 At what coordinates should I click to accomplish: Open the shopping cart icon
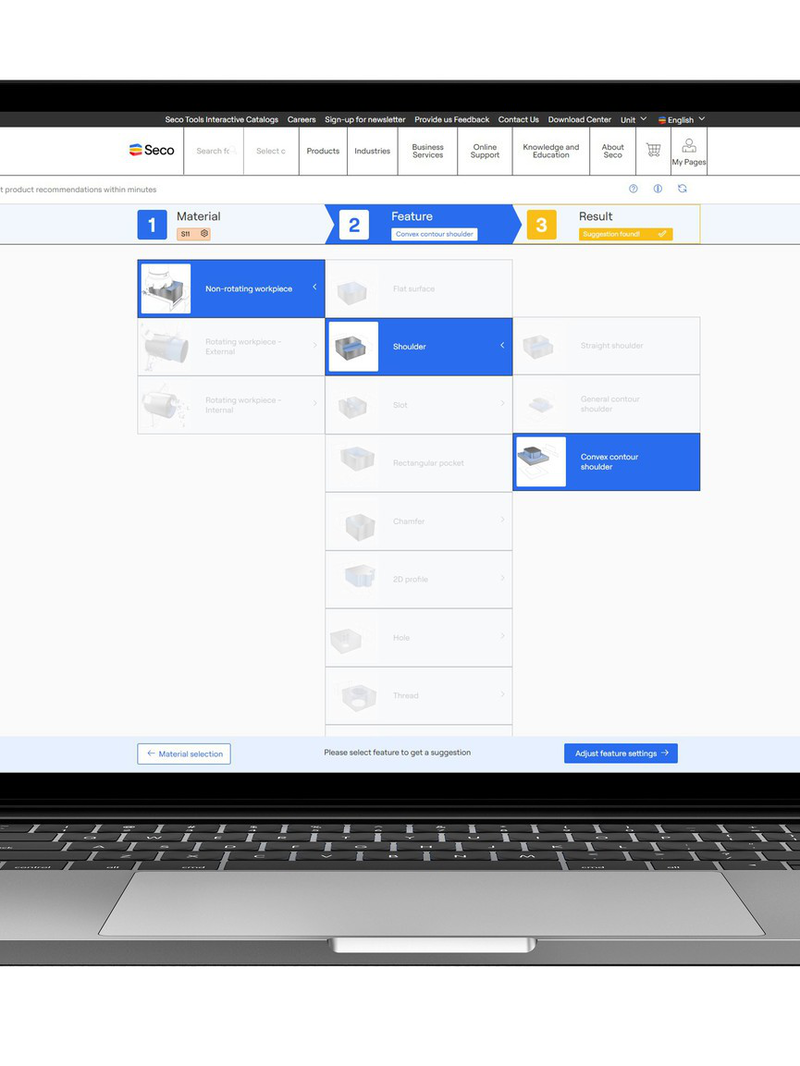tap(653, 150)
